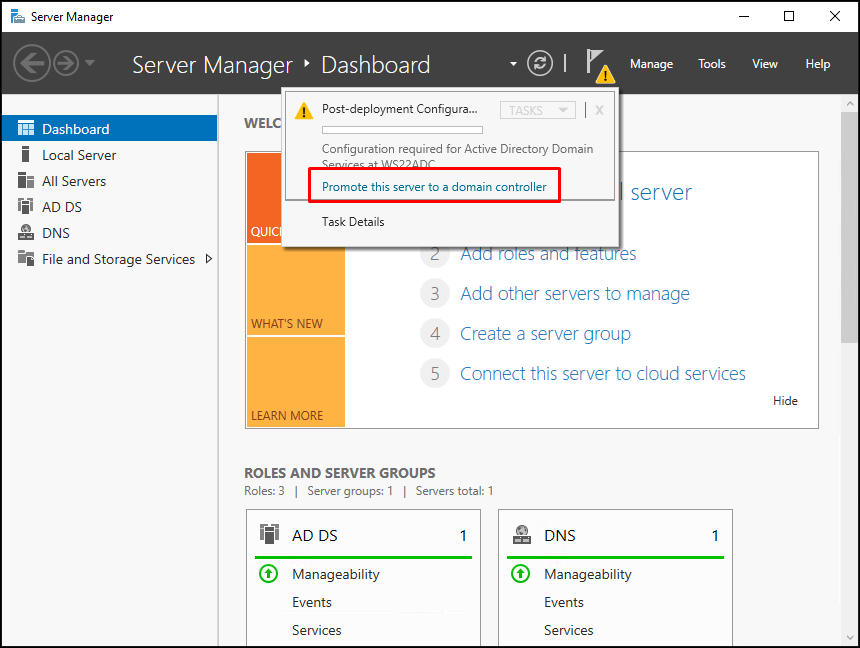Open the Manage menu
The height and width of the screenshot is (648, 860).
click(651, 64)
